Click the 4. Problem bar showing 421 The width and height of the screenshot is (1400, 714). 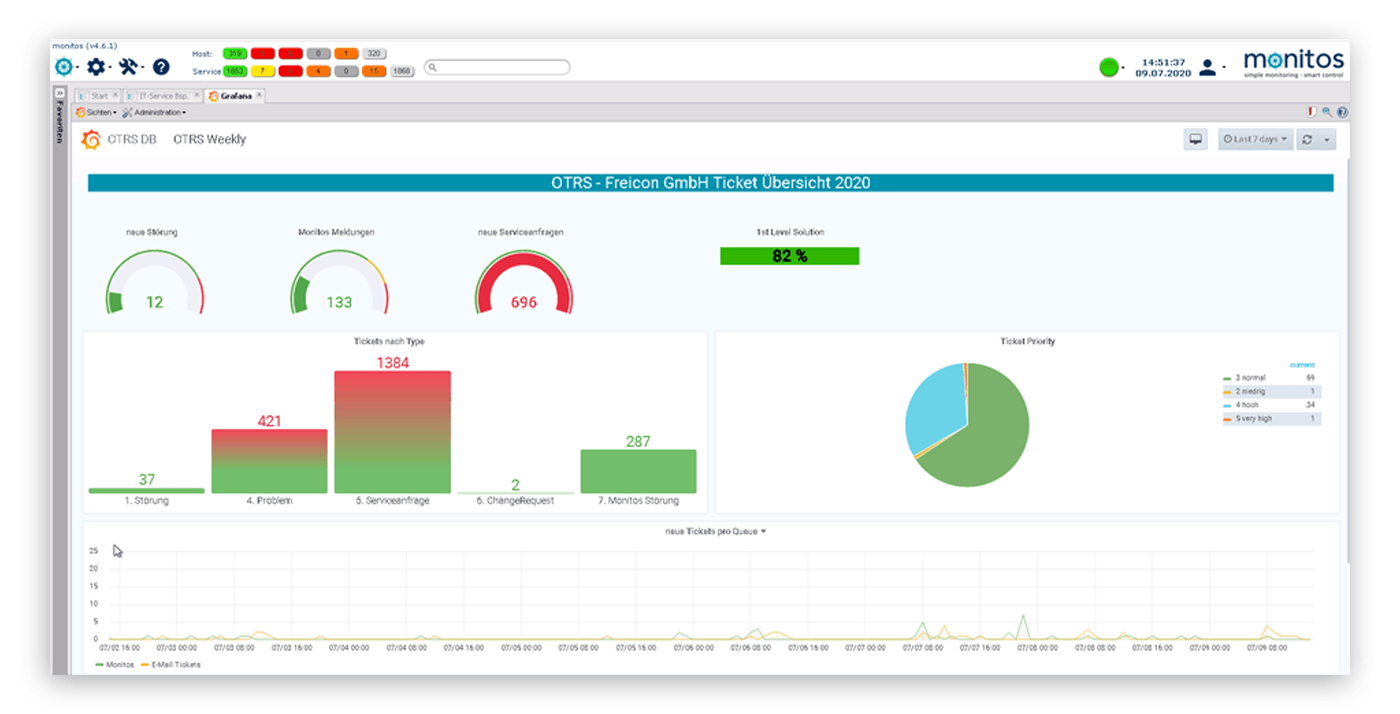coord(269,461)
